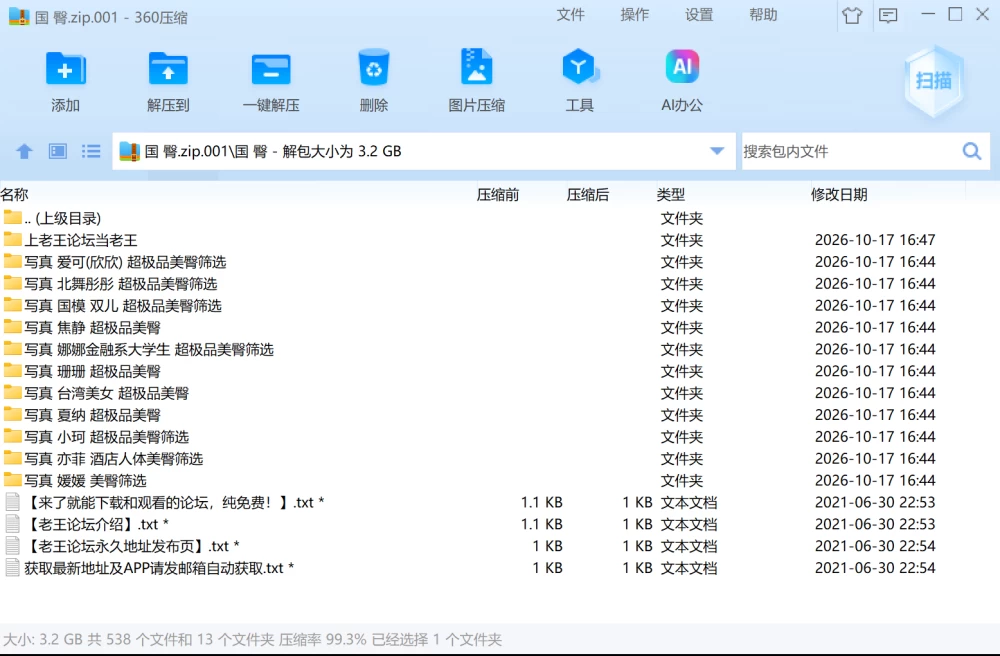Select folder 写真 焦静 超极品美臀
The width and height of the screenshot is (1000, 656).
pos(500,328)
